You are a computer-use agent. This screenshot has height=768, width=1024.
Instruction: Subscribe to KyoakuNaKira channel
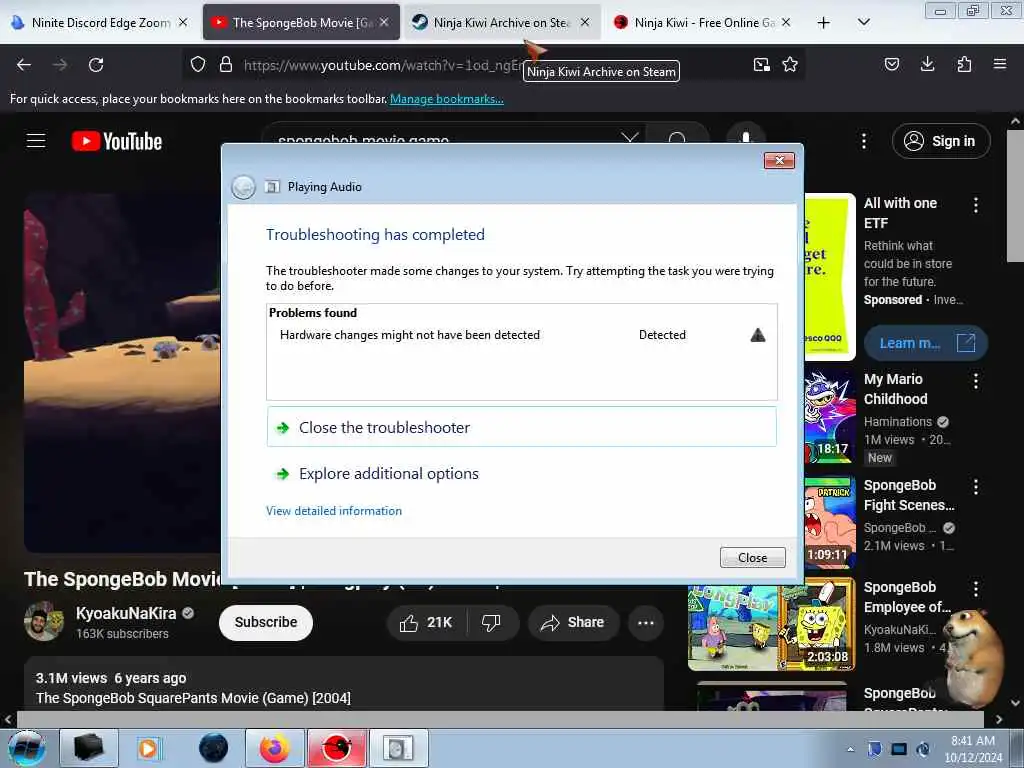pos(266,622)
